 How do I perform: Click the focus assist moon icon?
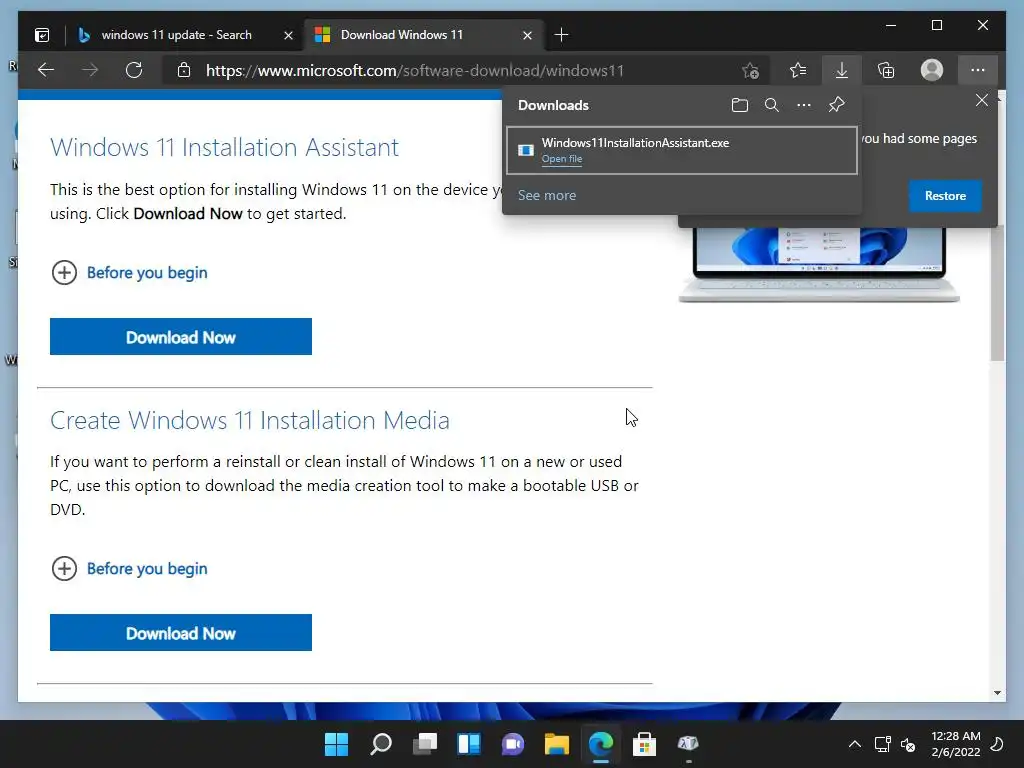click(x=997, y=744)
